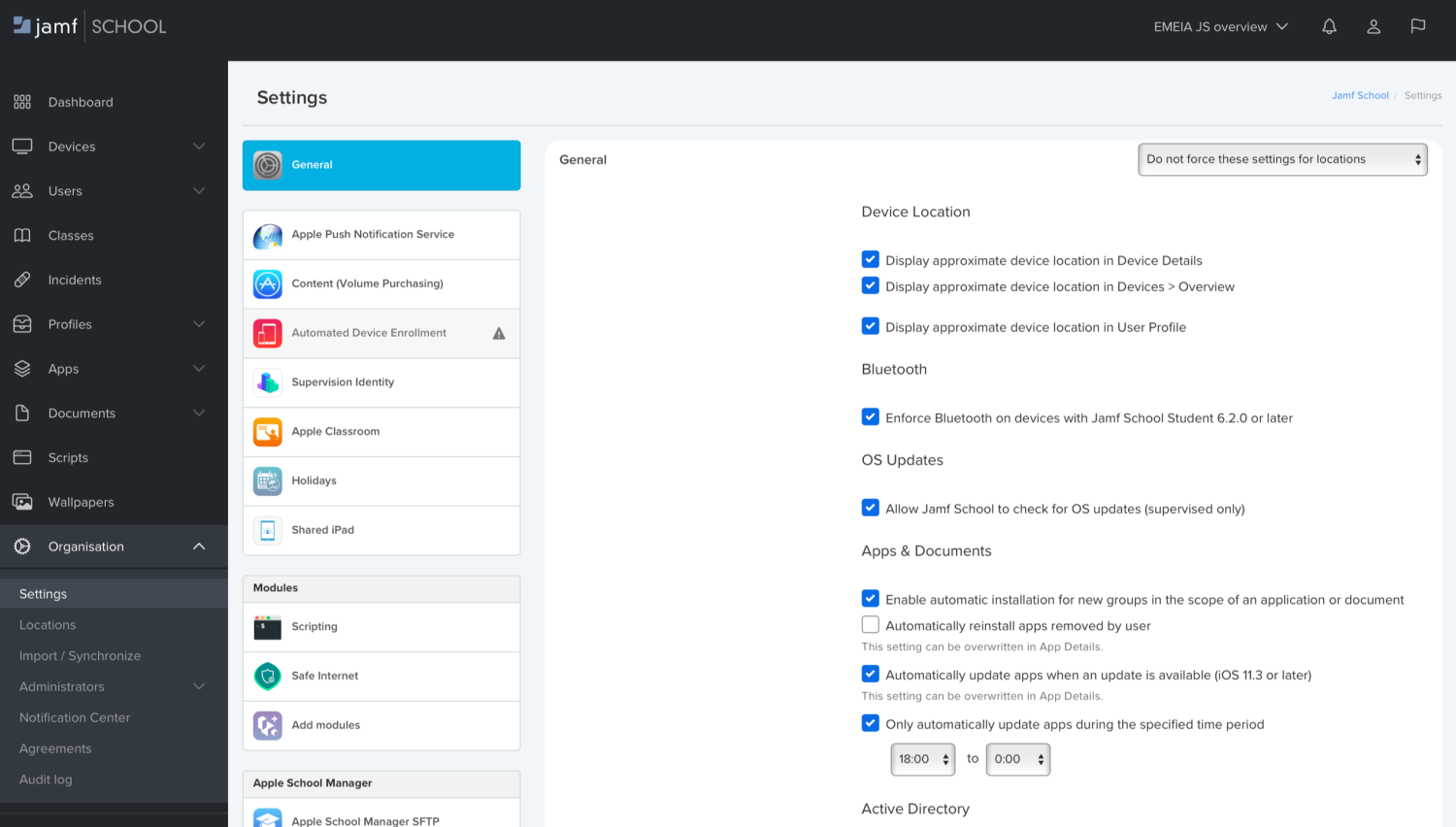
Task: Toggle Allow Jamf School OS updates check
Action: click(871, 508)
